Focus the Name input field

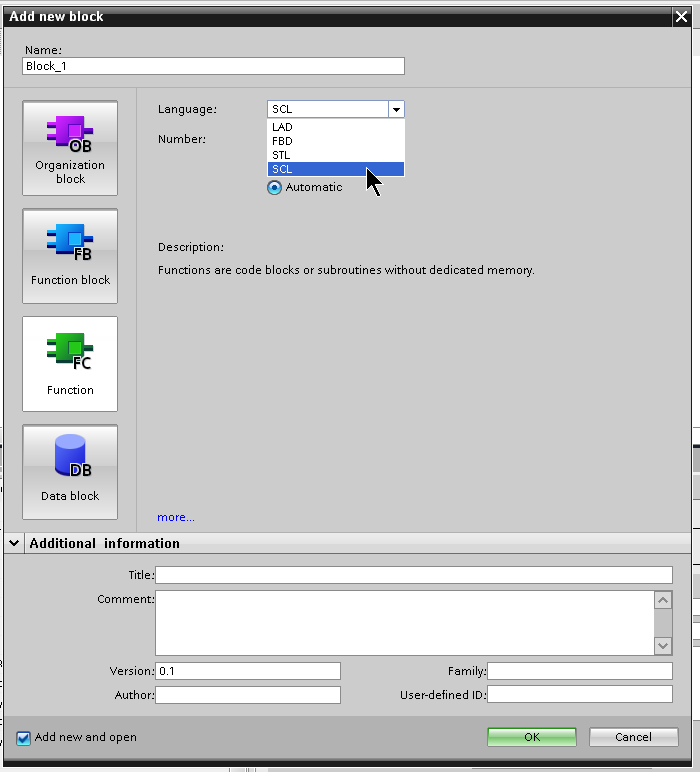(213, 66)
